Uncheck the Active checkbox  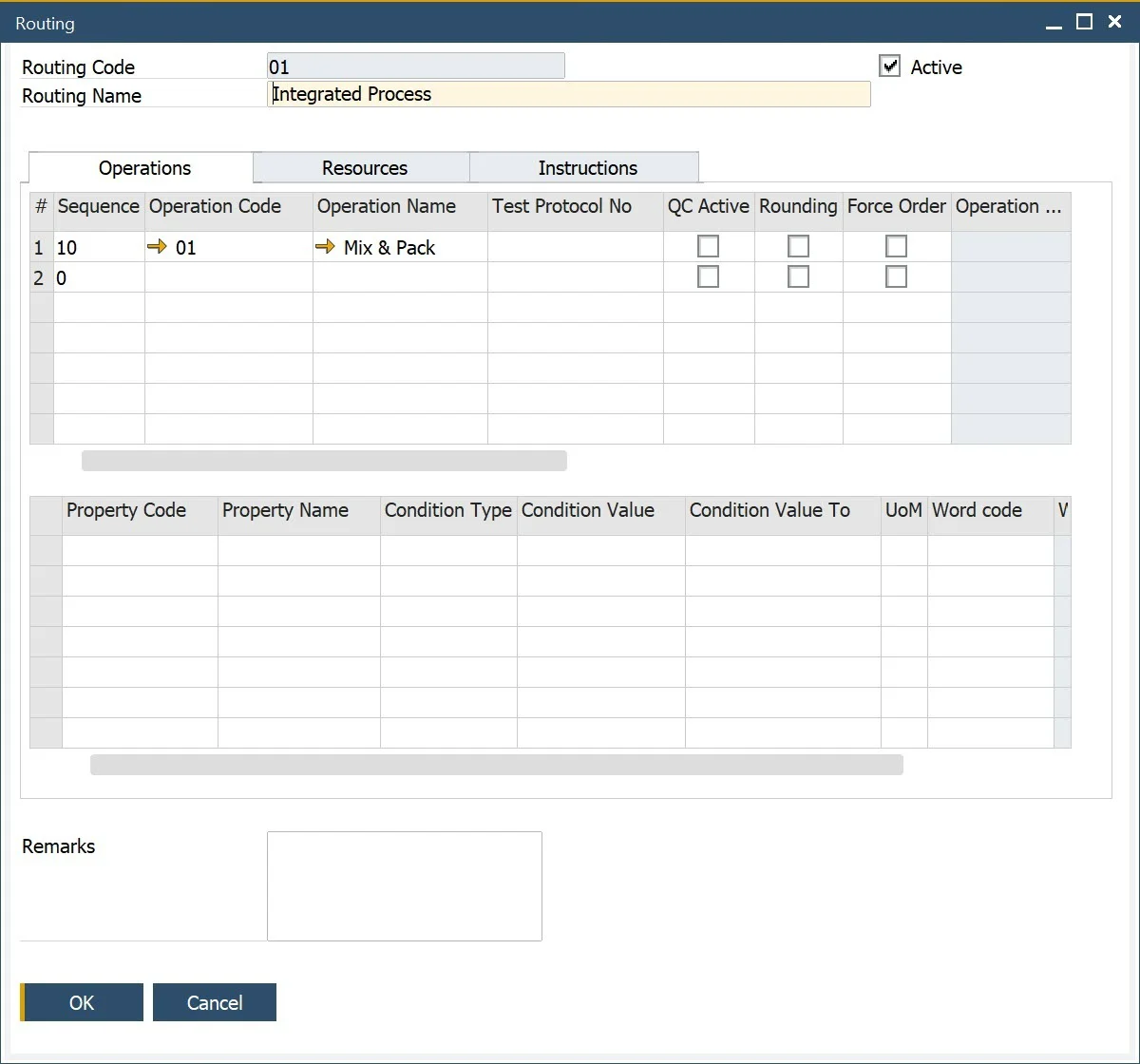pyautogui.click(x=890, y=66)
